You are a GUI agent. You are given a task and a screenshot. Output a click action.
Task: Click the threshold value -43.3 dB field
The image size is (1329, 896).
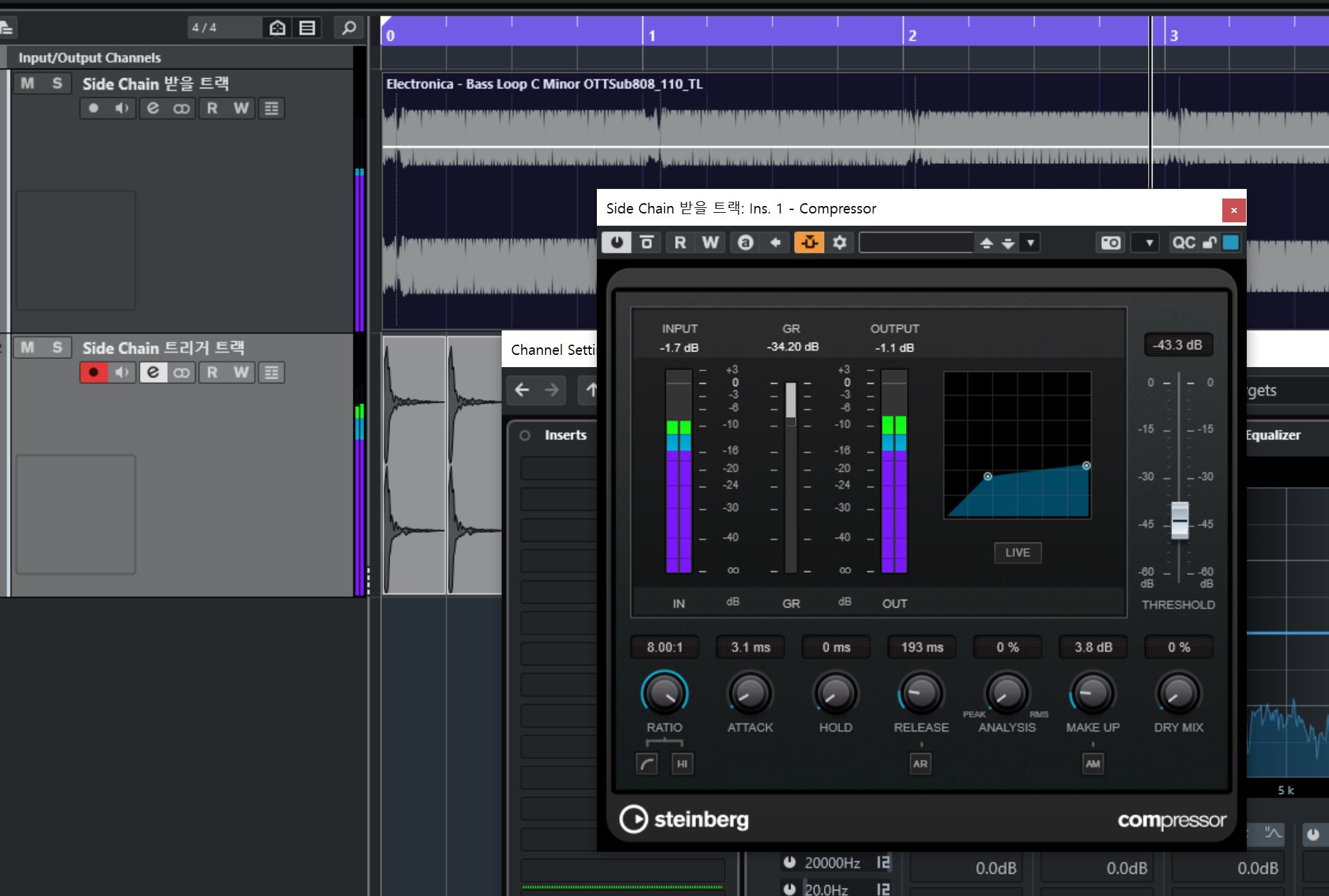[1178, 345]
